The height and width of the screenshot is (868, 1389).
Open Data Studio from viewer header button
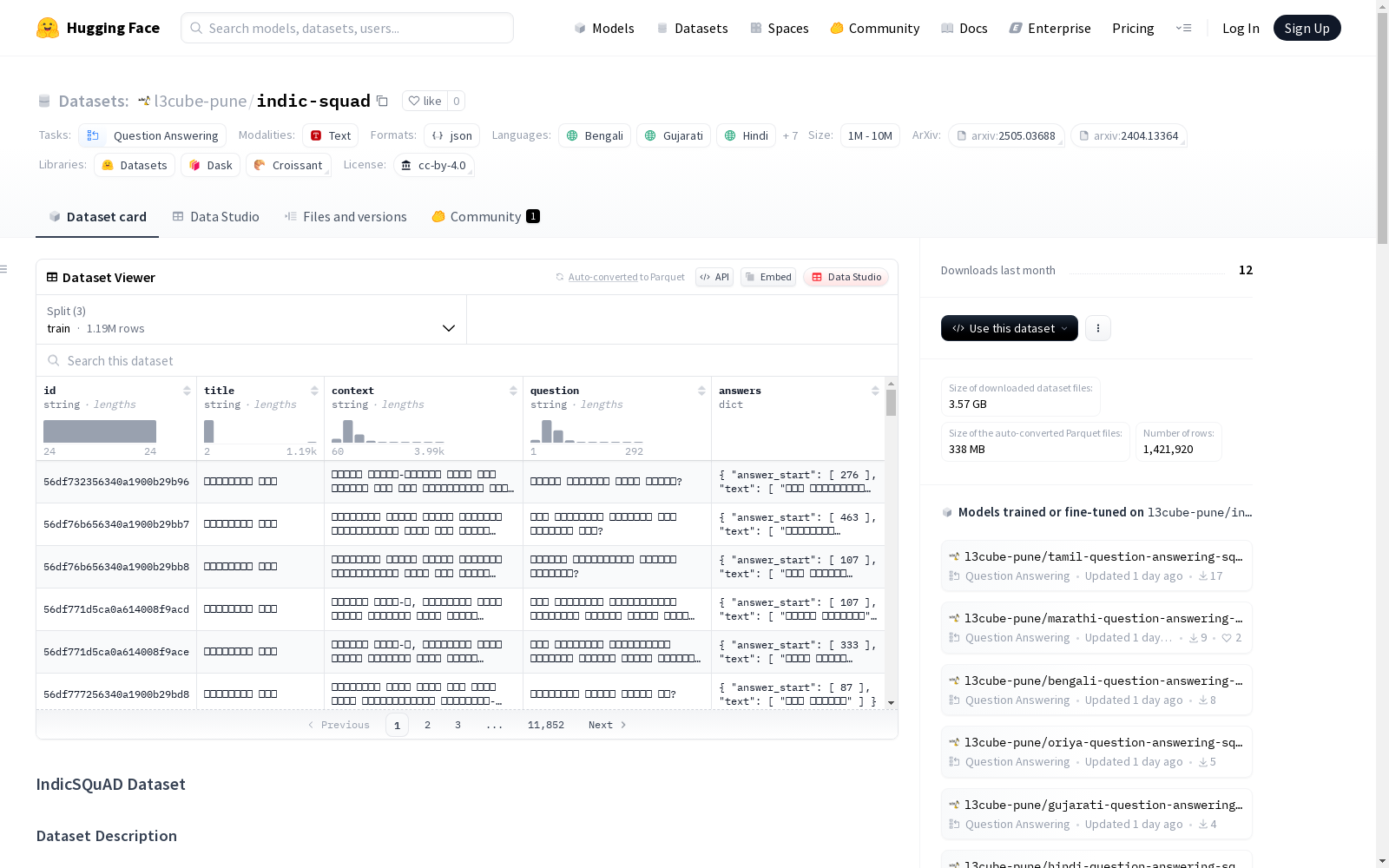(x=846, y=277)
